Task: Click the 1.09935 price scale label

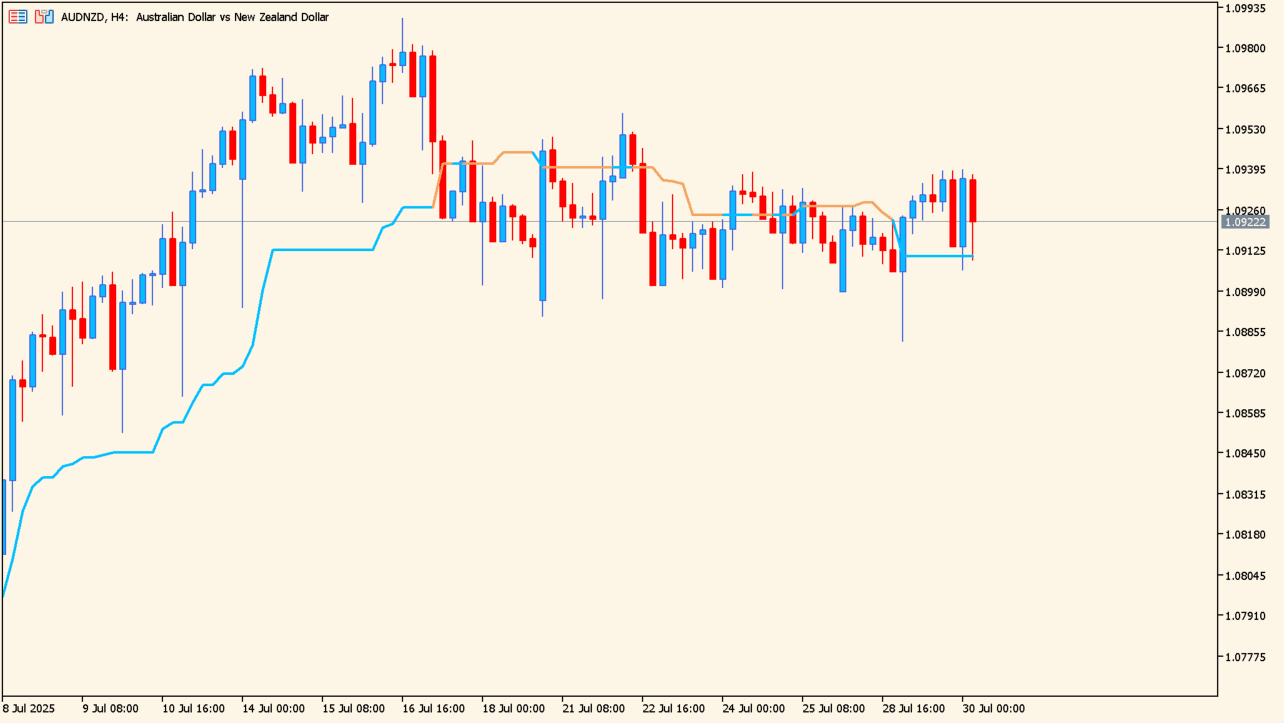Action: pos(1246,7)
